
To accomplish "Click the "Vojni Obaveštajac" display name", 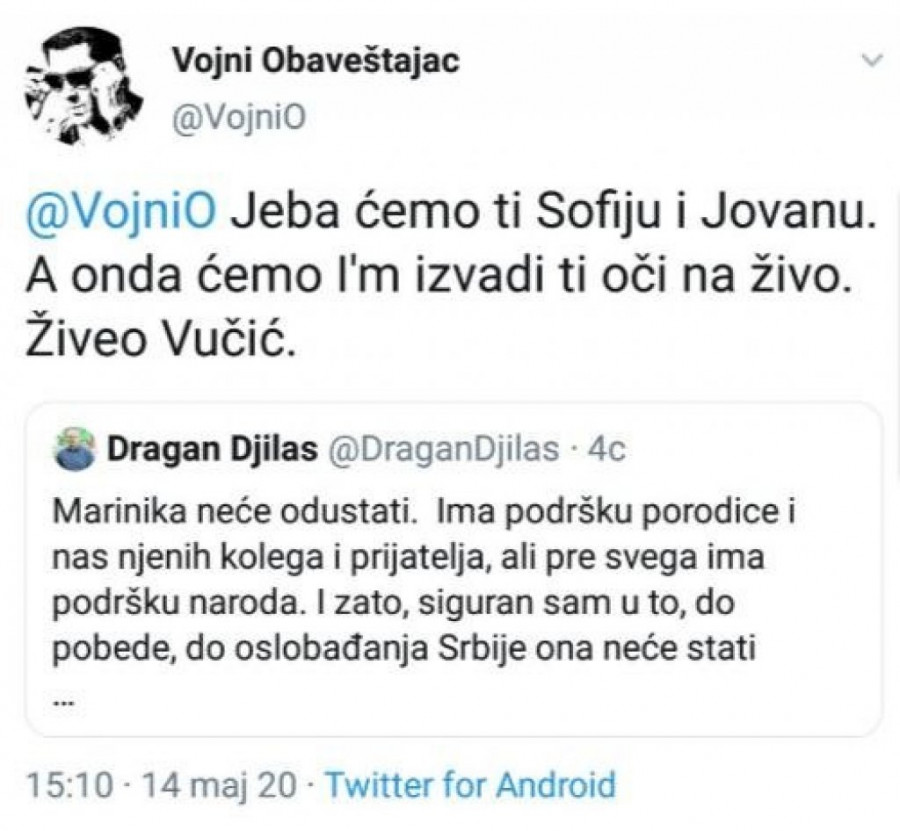I will coord(316,61).
